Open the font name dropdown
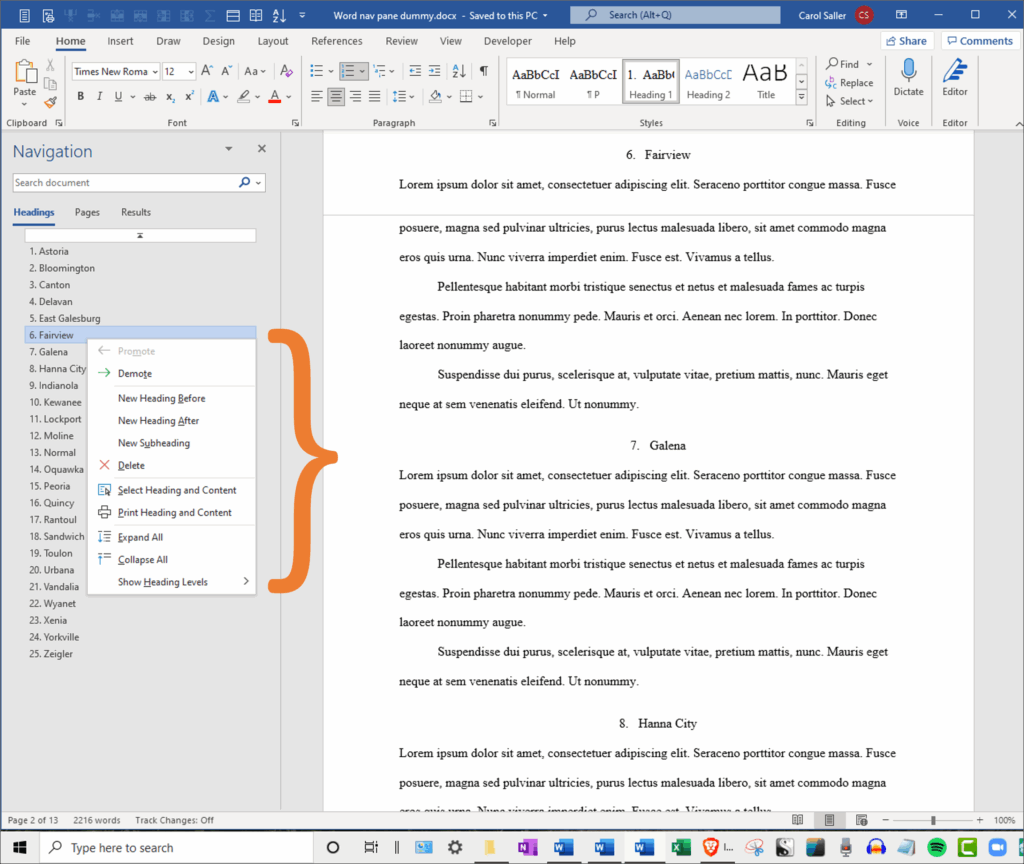Viewport: 1024px width, 864px height. pyautogui.click(x=154, y=72)
